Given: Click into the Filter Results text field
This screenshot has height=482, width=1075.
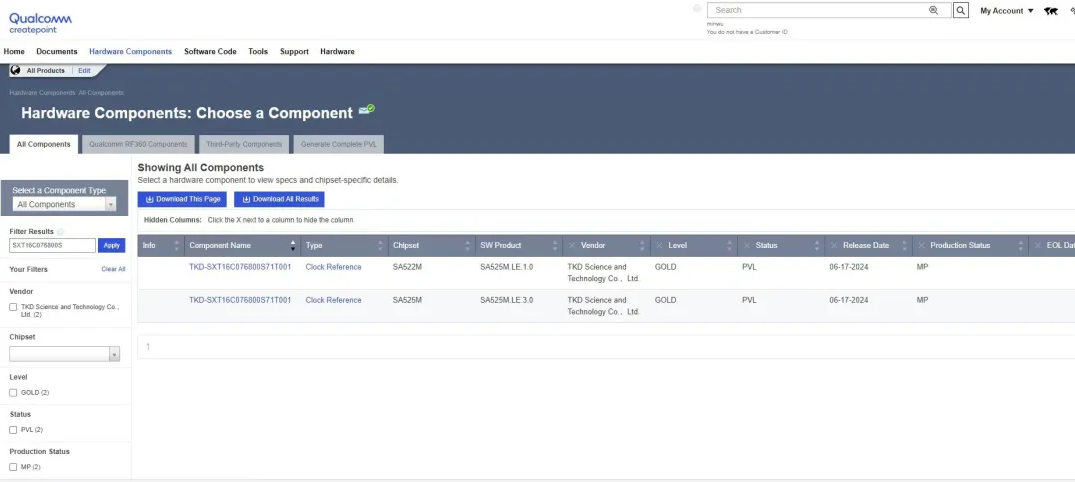Looking at the screenshot, I should click(52, 245).
